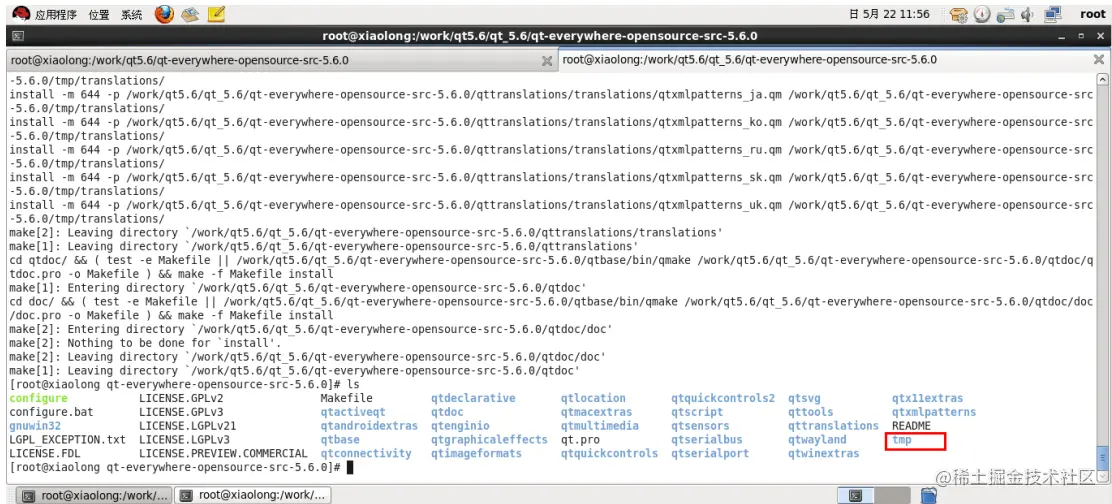Click LGPL_EXCEPTION.txt in the listing
1112x504 pixels.
[x=67, y=439]
